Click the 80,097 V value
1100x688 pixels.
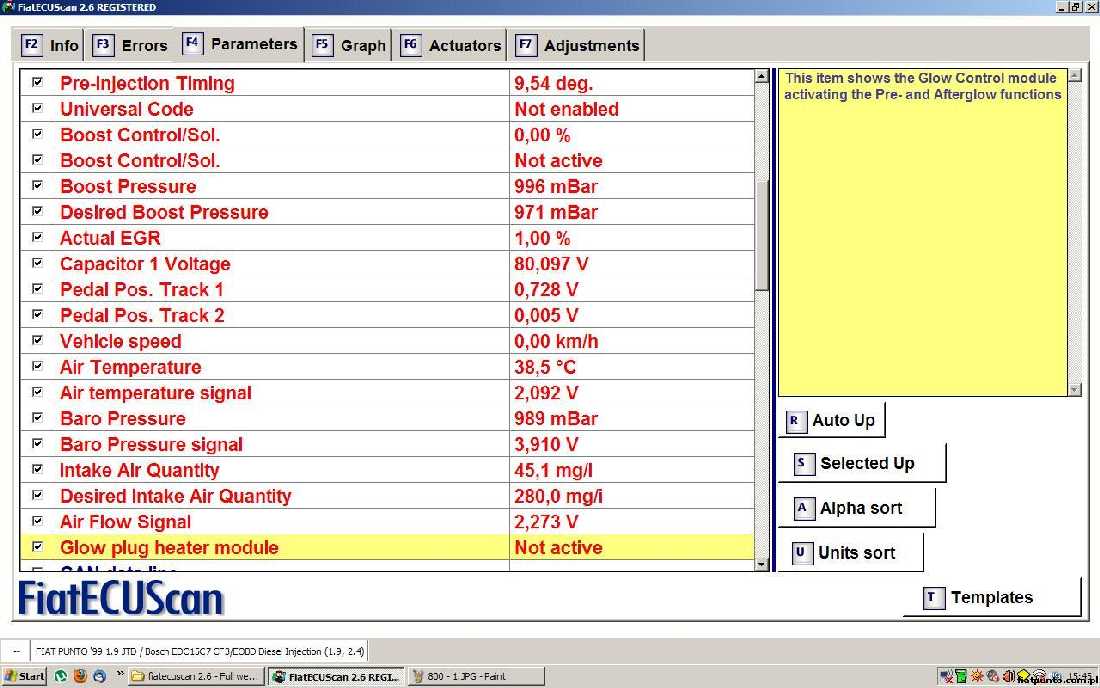tap(551, 264)
